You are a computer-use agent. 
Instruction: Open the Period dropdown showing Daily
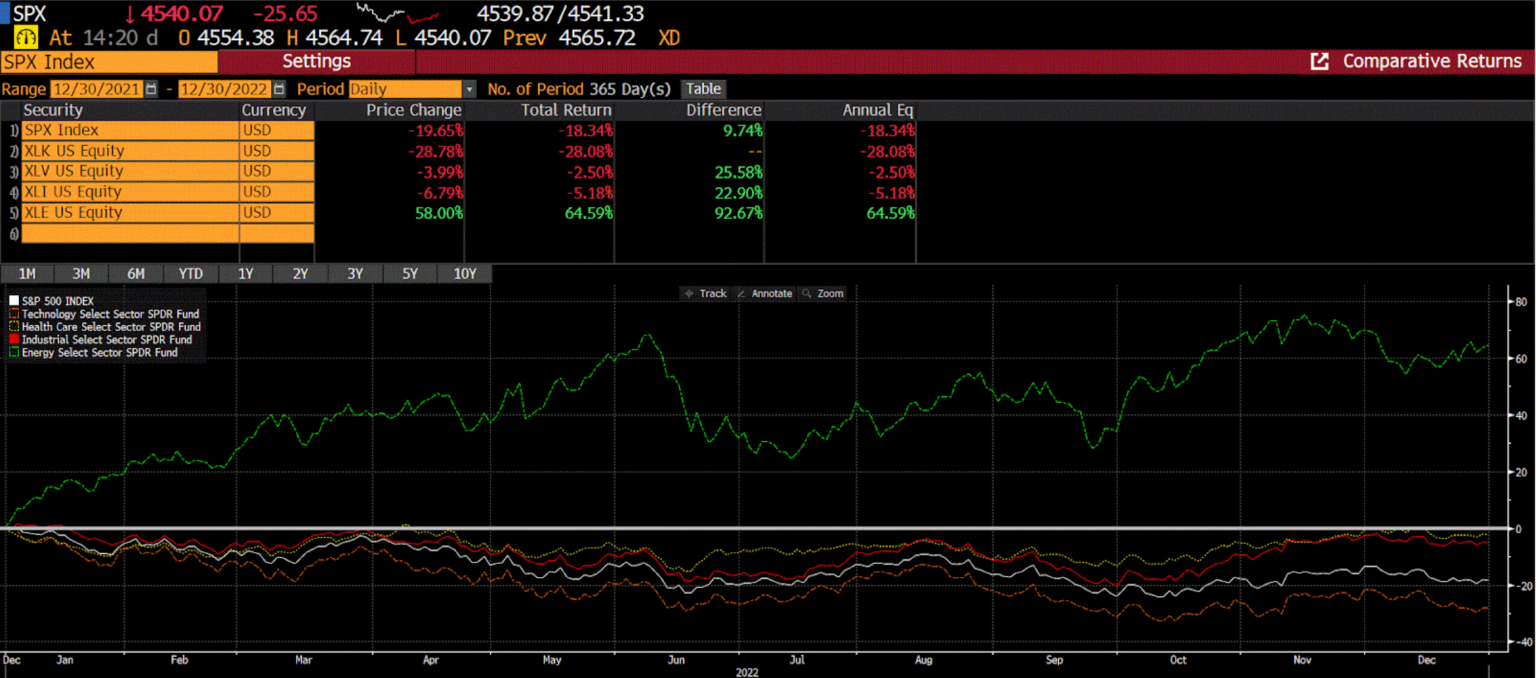click(469, 89)
